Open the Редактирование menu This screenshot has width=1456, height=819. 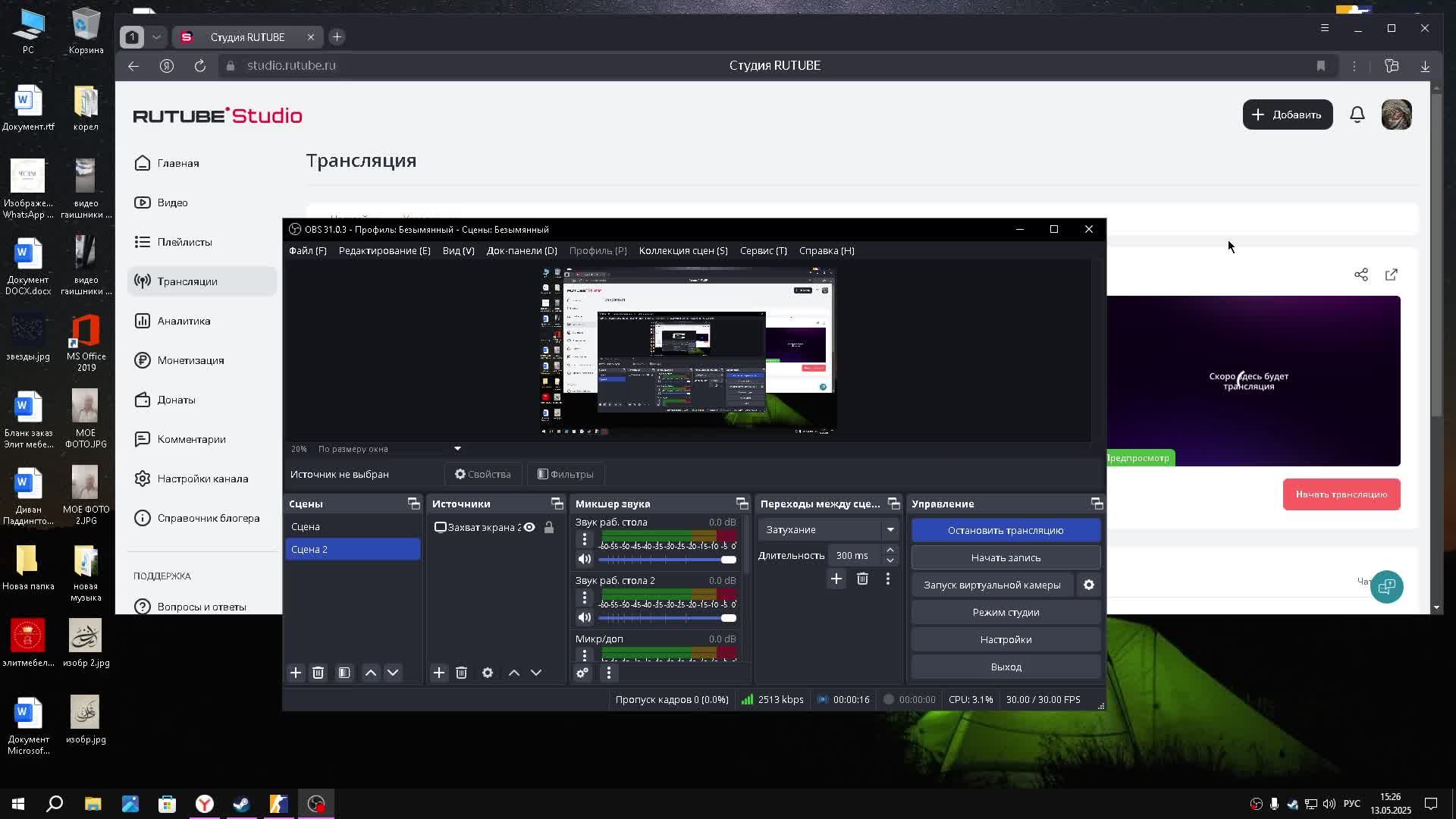[x=384, y=250]
